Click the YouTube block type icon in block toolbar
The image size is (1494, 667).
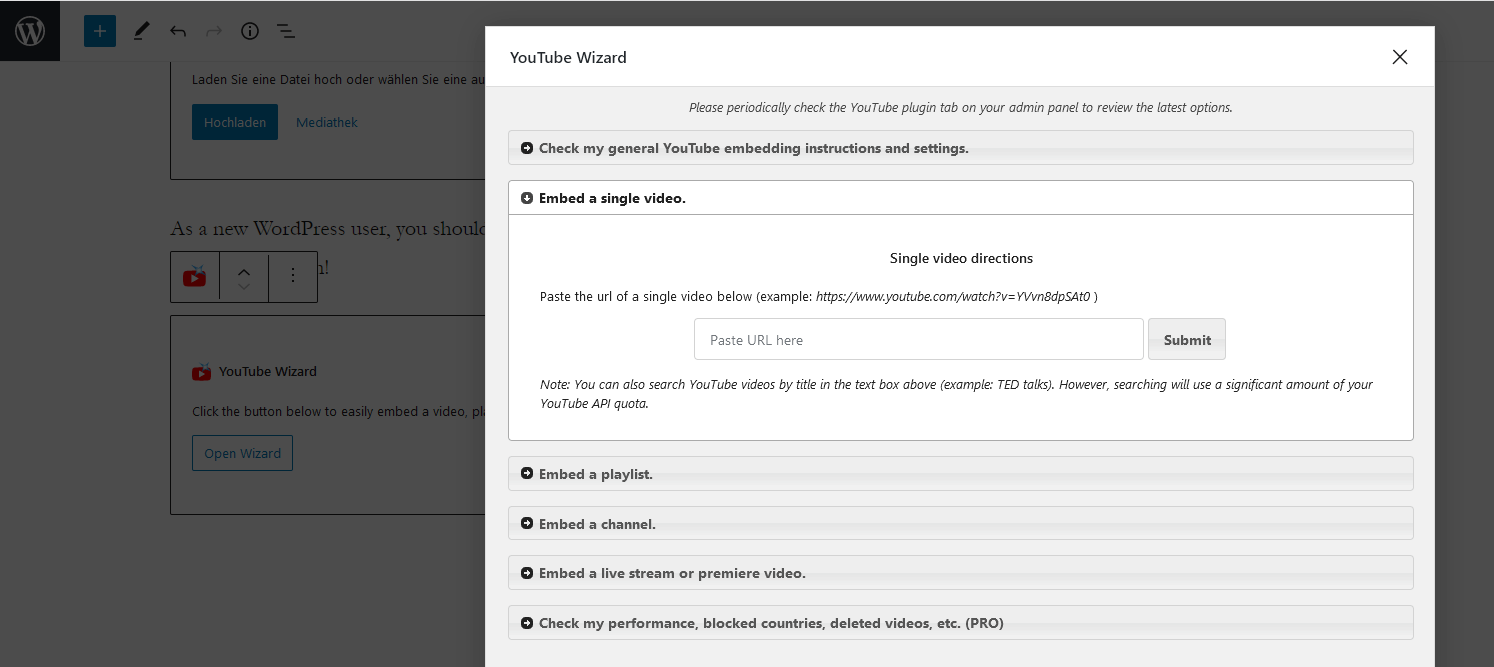coord(195,277)
